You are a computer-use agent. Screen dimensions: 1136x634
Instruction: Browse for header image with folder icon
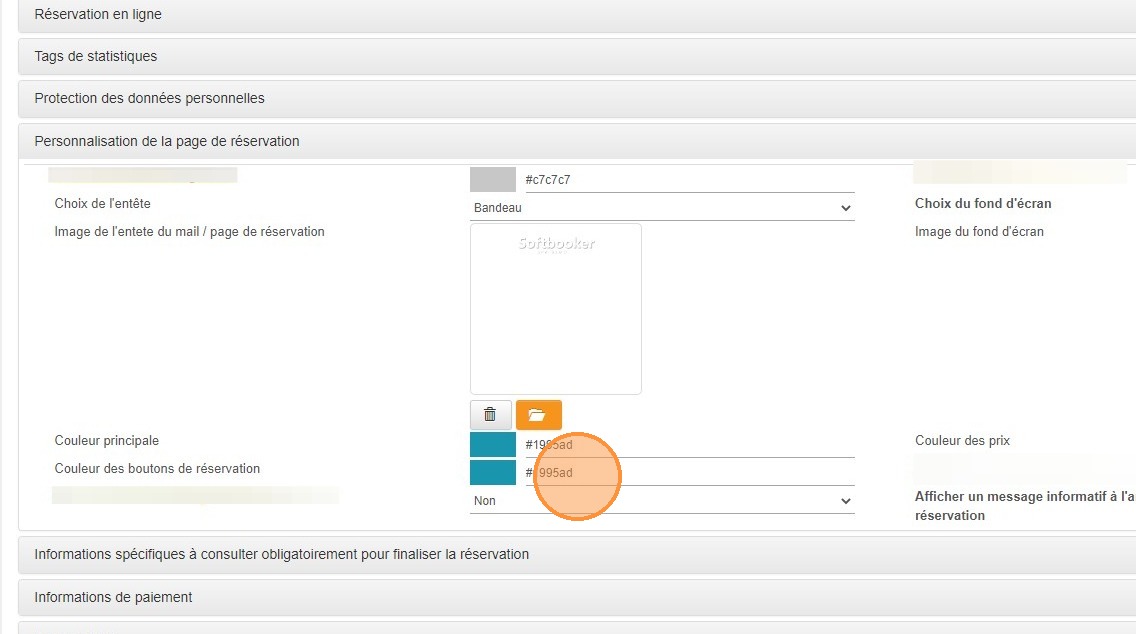(538, 414)
